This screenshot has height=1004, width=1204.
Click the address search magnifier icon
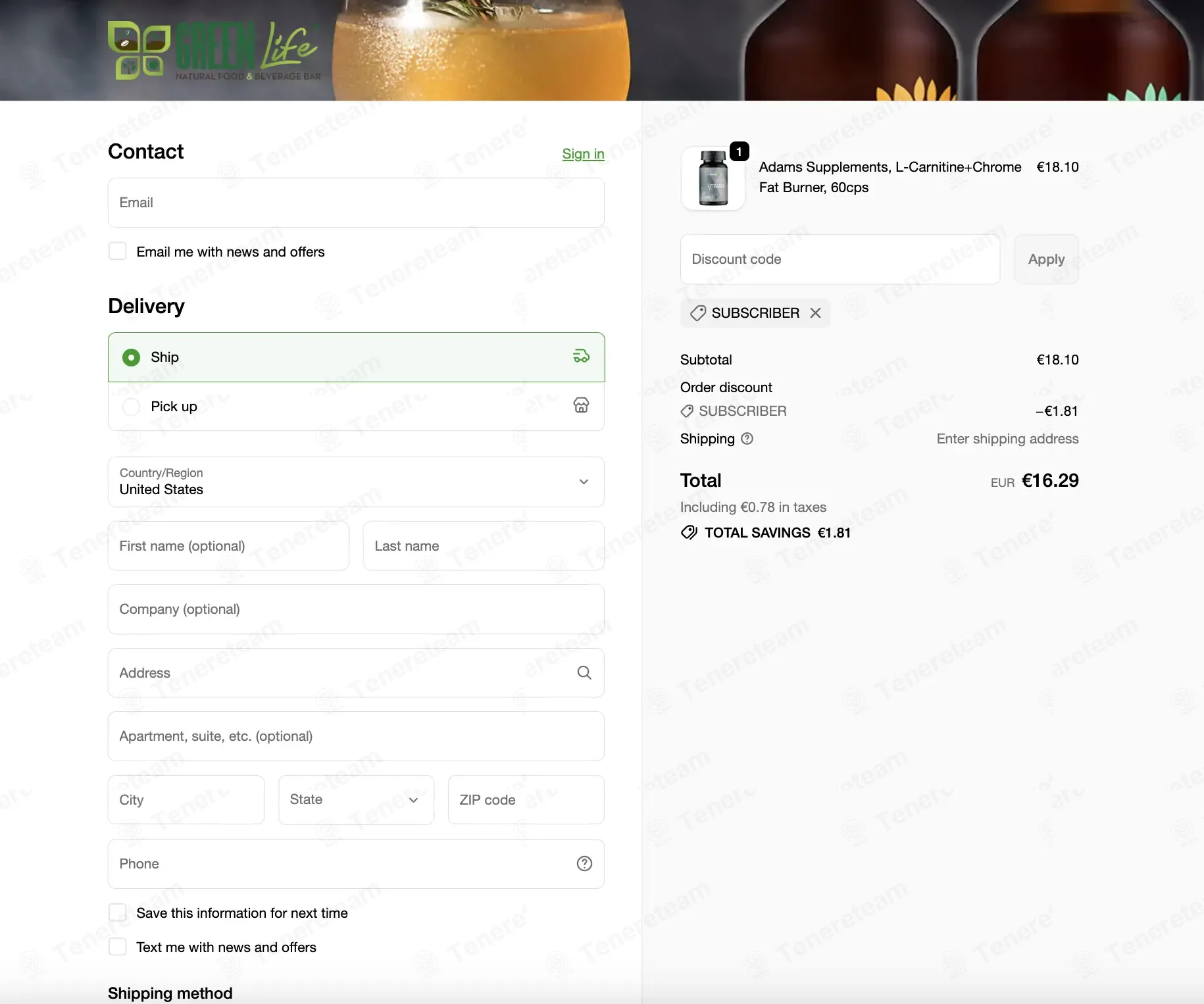tap(584, 672)
